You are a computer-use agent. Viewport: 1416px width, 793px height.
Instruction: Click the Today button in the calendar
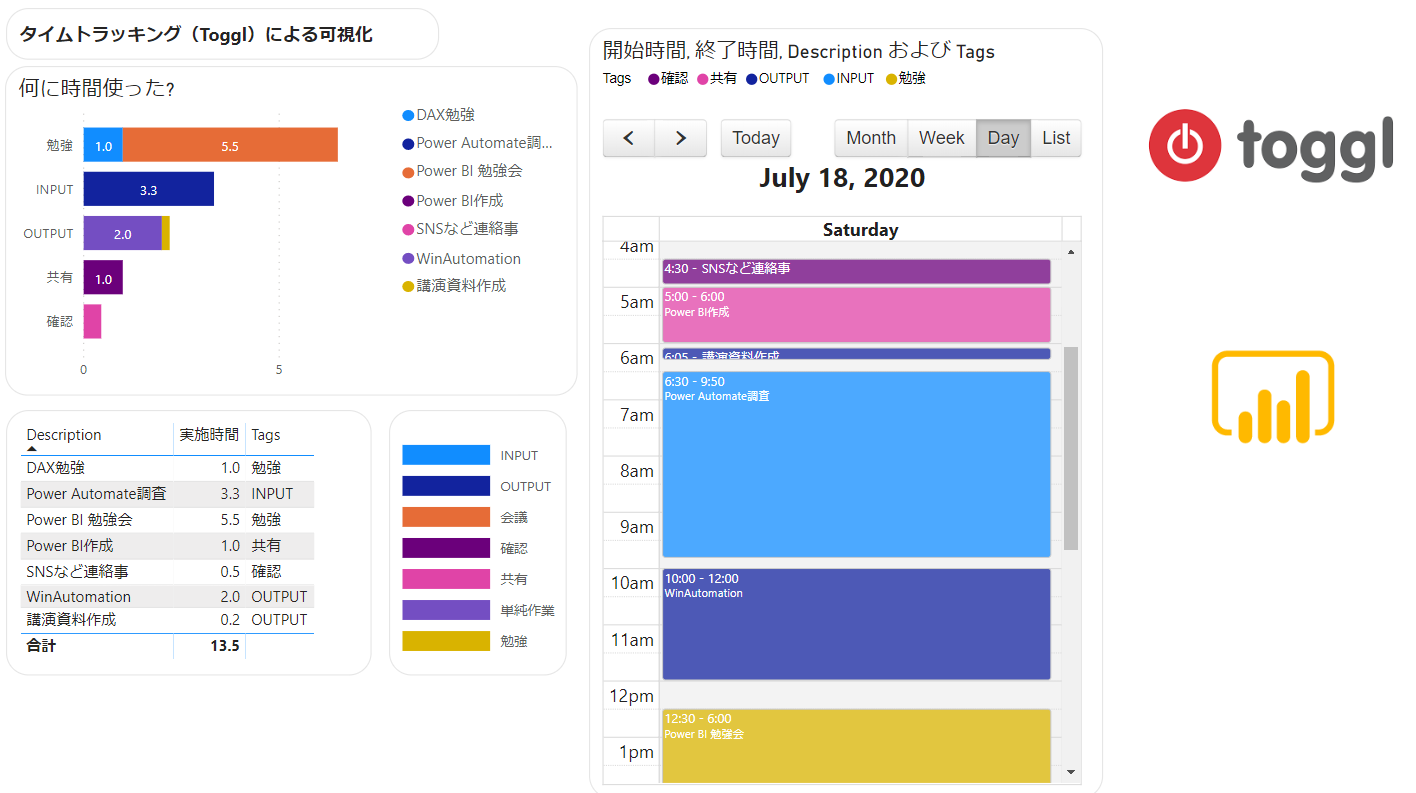tap(756, 138)
